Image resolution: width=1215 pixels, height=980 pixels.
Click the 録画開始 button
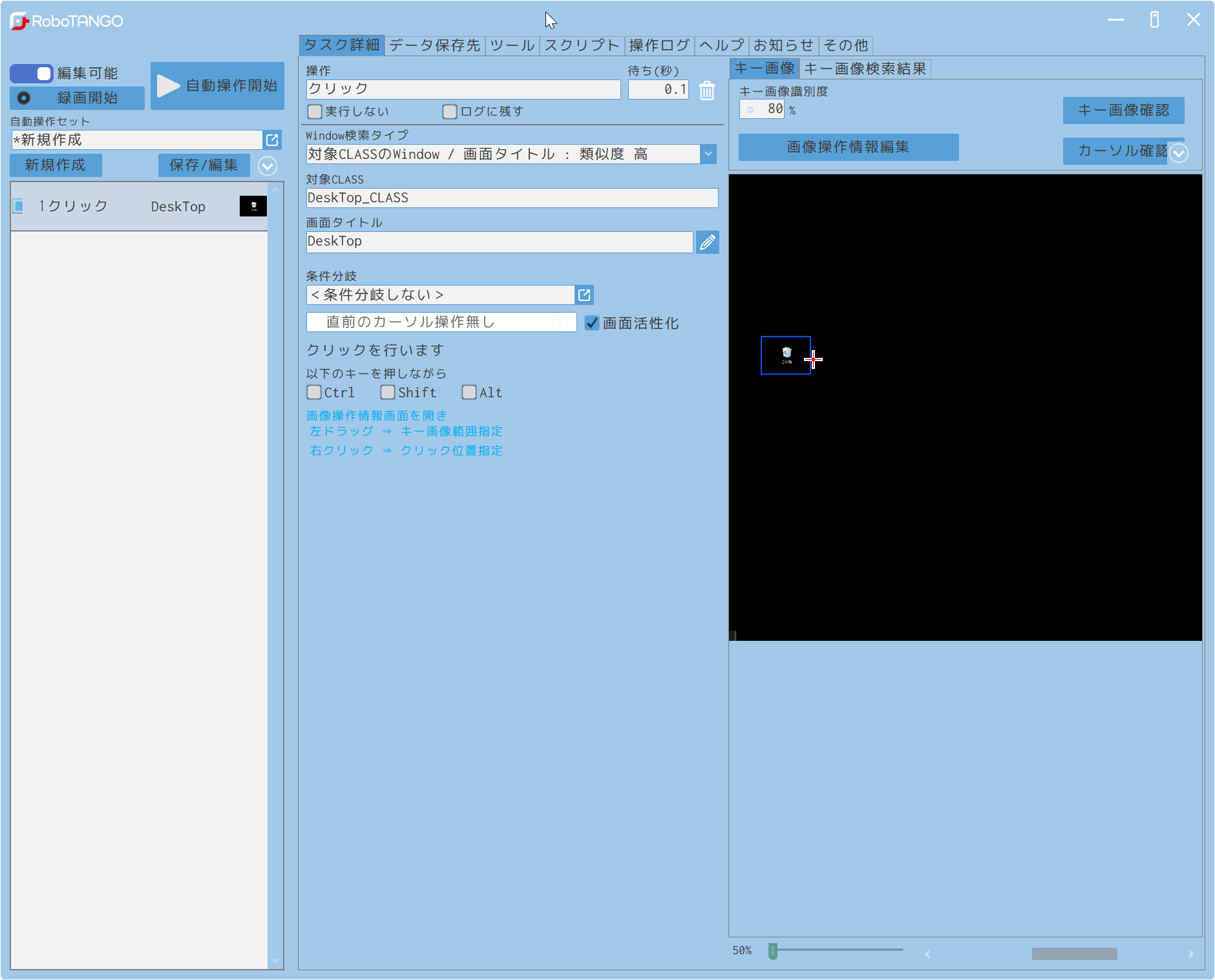pyautogui.click(x=77, y=98)
